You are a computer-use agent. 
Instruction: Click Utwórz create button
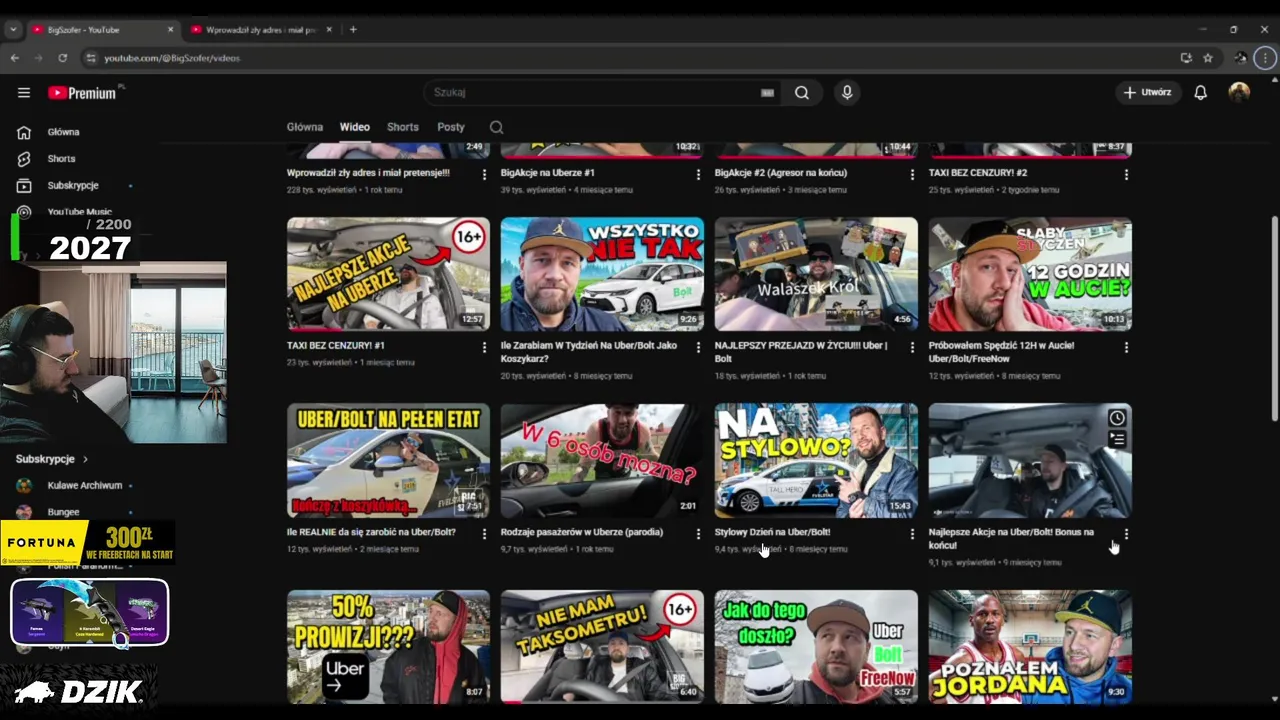1147,93
